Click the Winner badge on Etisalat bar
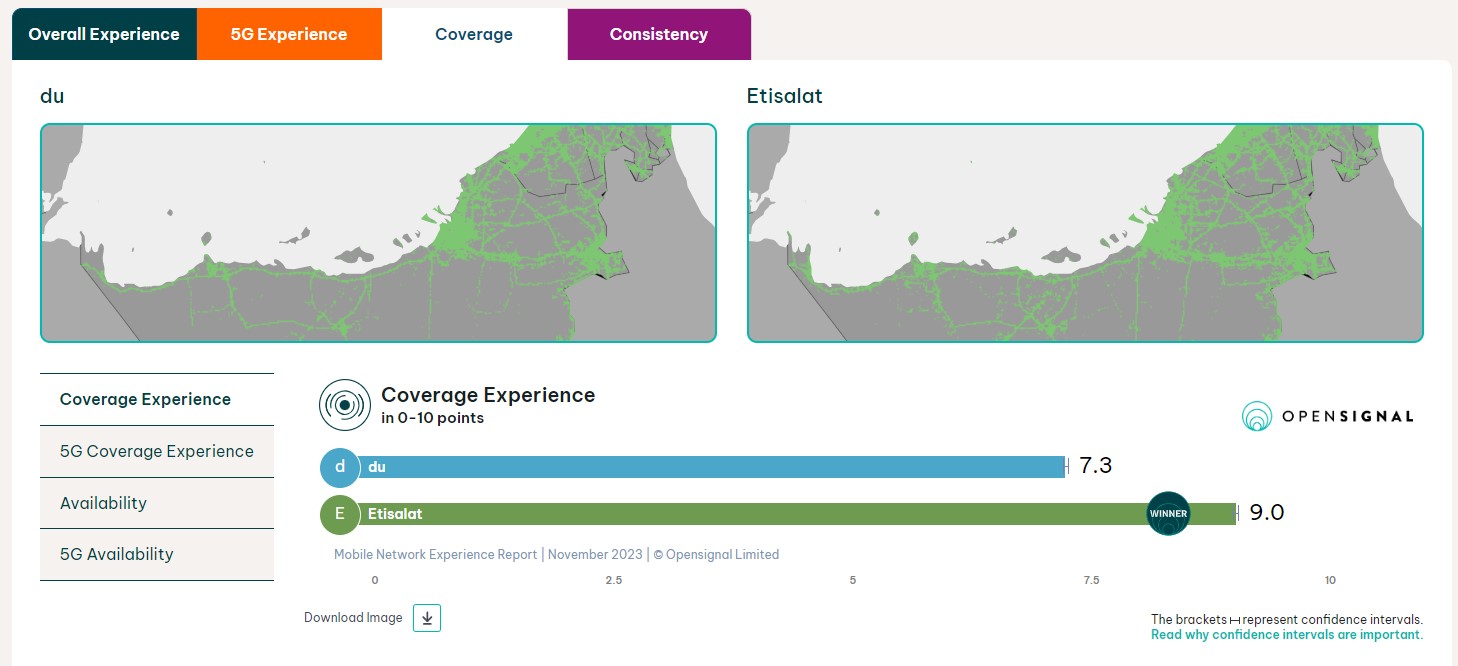Screen dimensions: 1458x666 pos(1168,514)
